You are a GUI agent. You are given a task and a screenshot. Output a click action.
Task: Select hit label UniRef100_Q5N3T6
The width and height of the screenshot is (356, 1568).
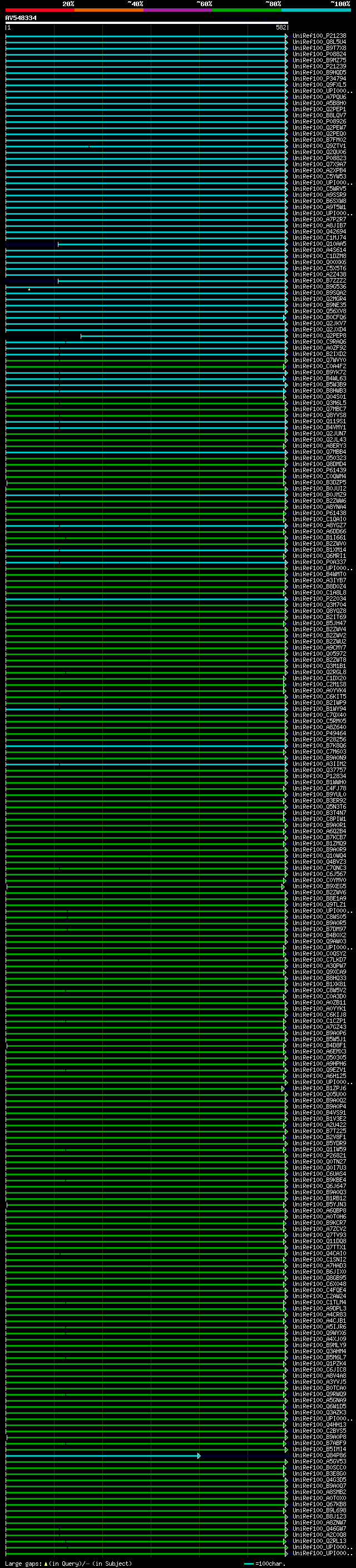319,807
